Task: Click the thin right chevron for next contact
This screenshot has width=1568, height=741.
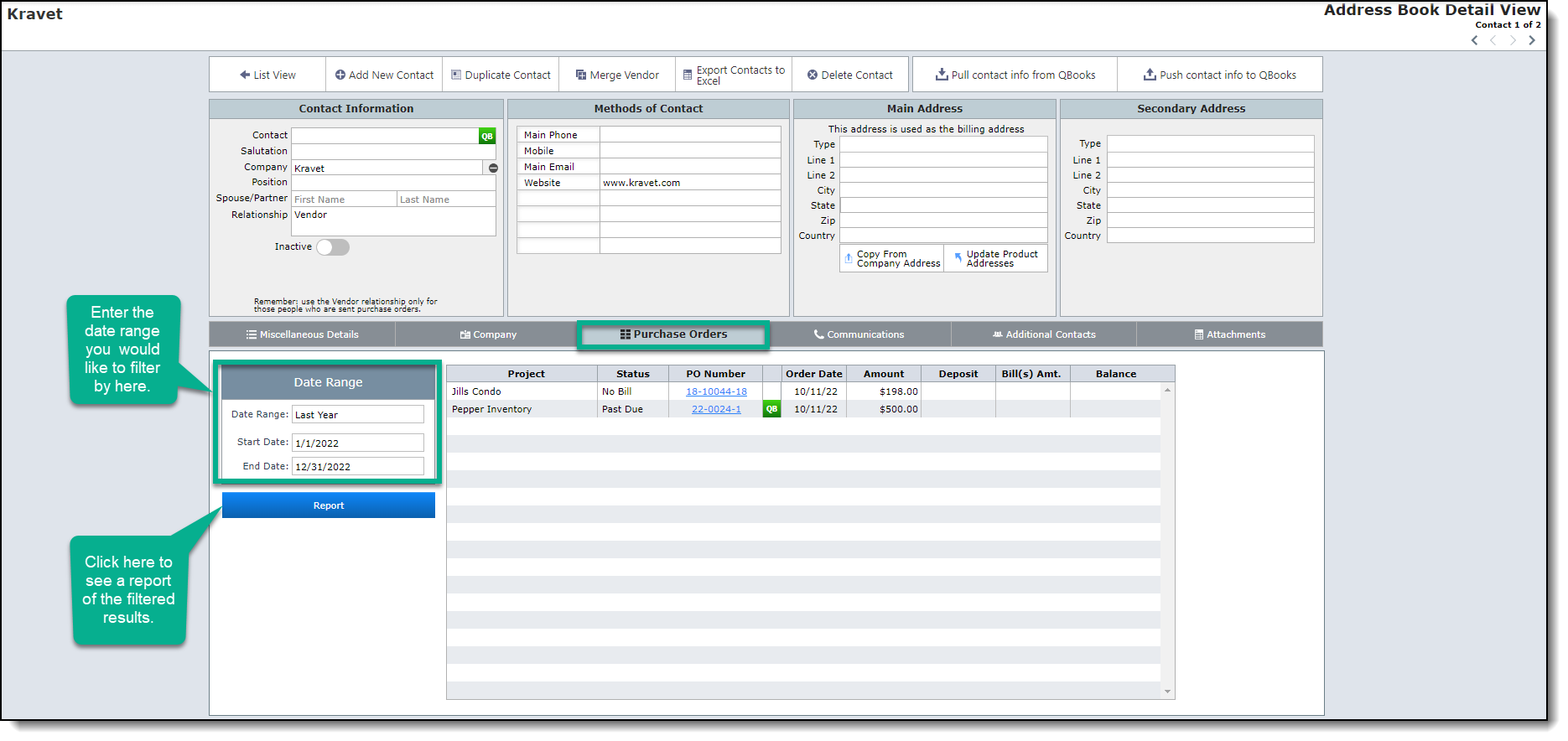Action: click(x=1513, y=40)
